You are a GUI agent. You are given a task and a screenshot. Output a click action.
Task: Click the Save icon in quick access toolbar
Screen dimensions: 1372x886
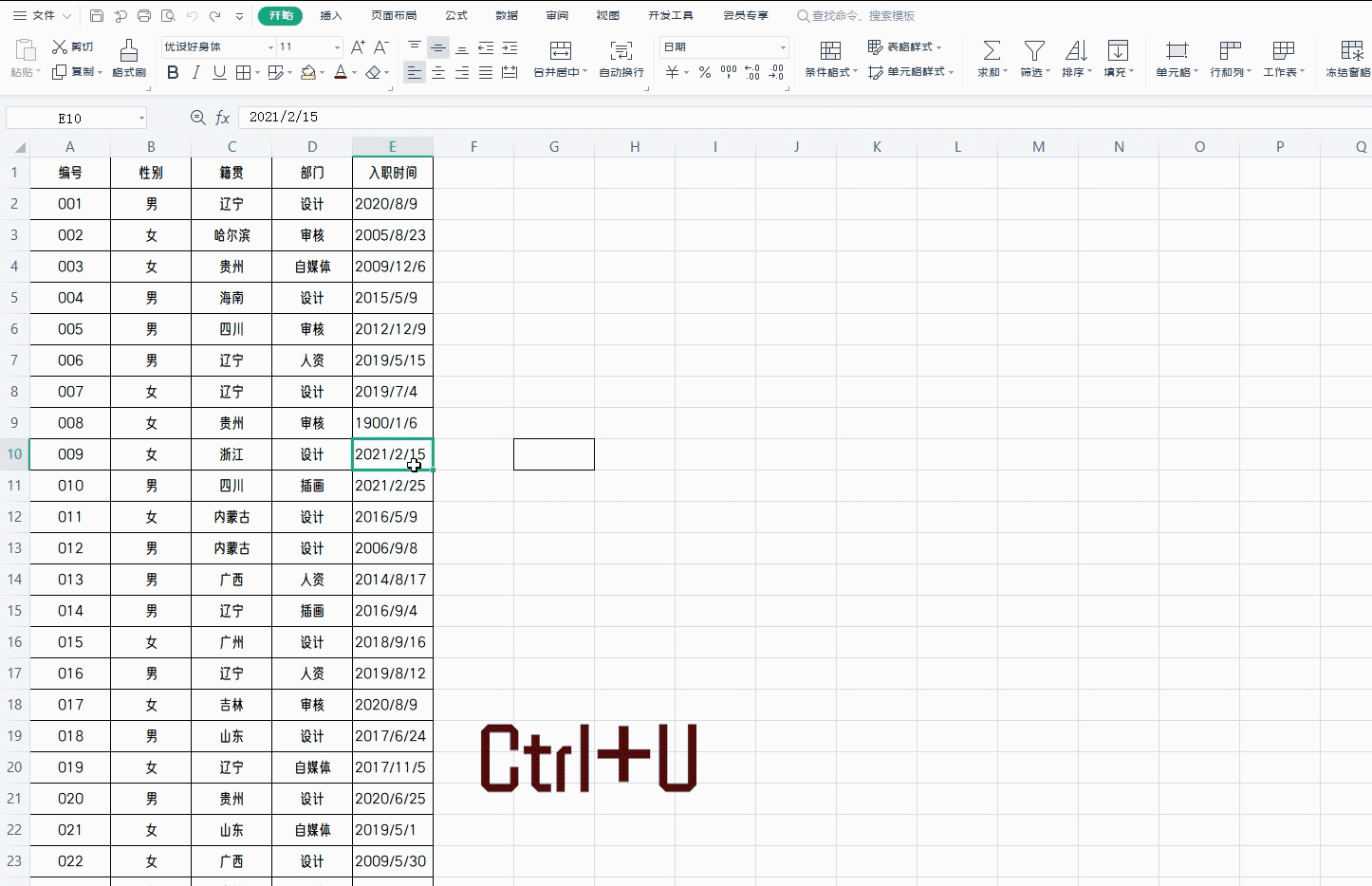point(97,16)
